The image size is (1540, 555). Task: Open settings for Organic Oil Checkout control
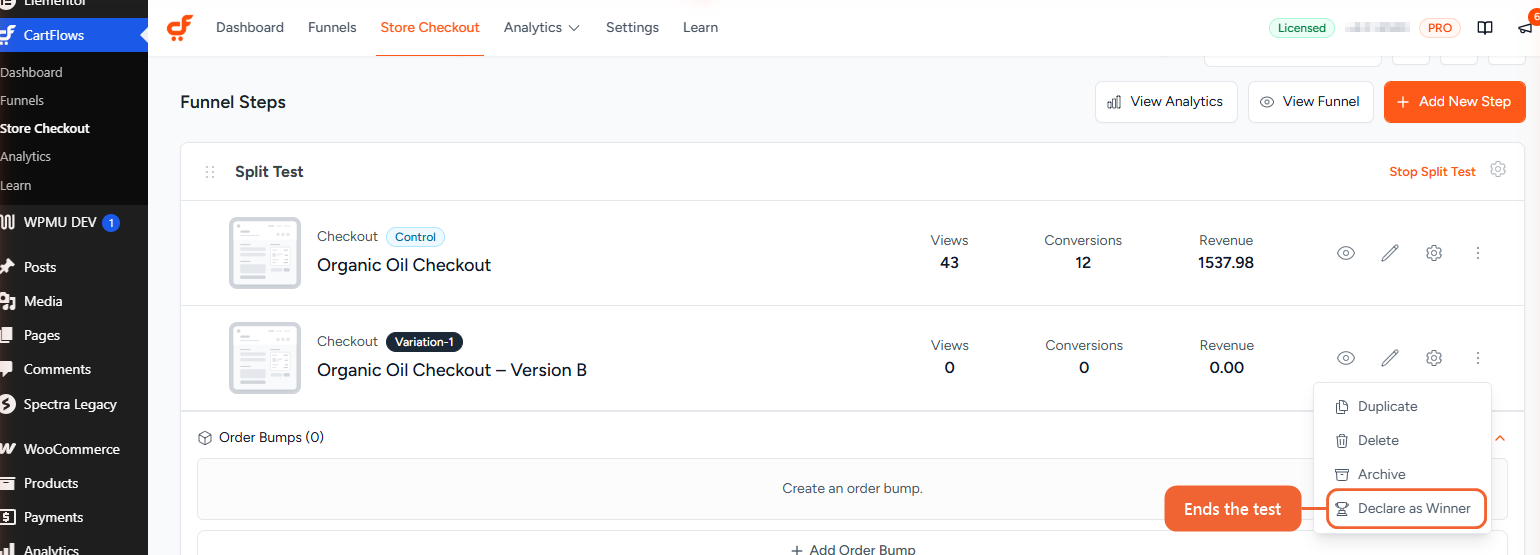pos(1434,253)
